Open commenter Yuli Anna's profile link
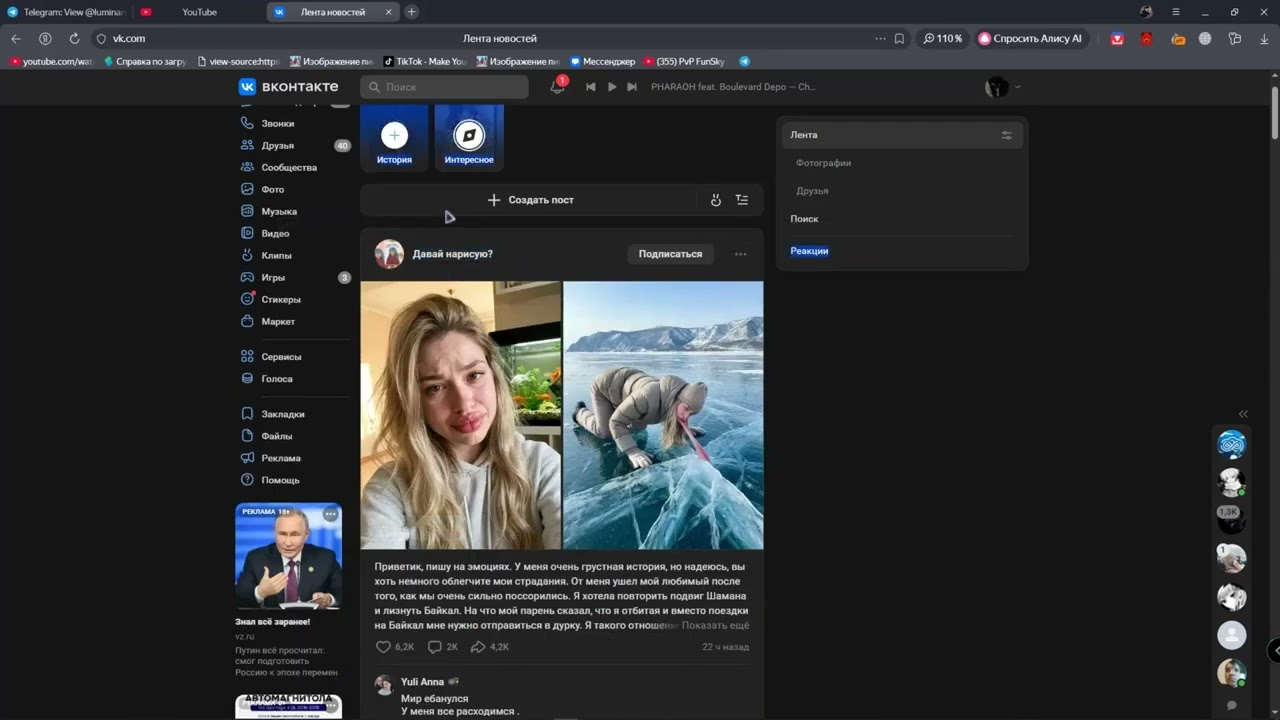Image resolution: width=1280 pixels, height=720 pixels. click(x=422, y=682)
